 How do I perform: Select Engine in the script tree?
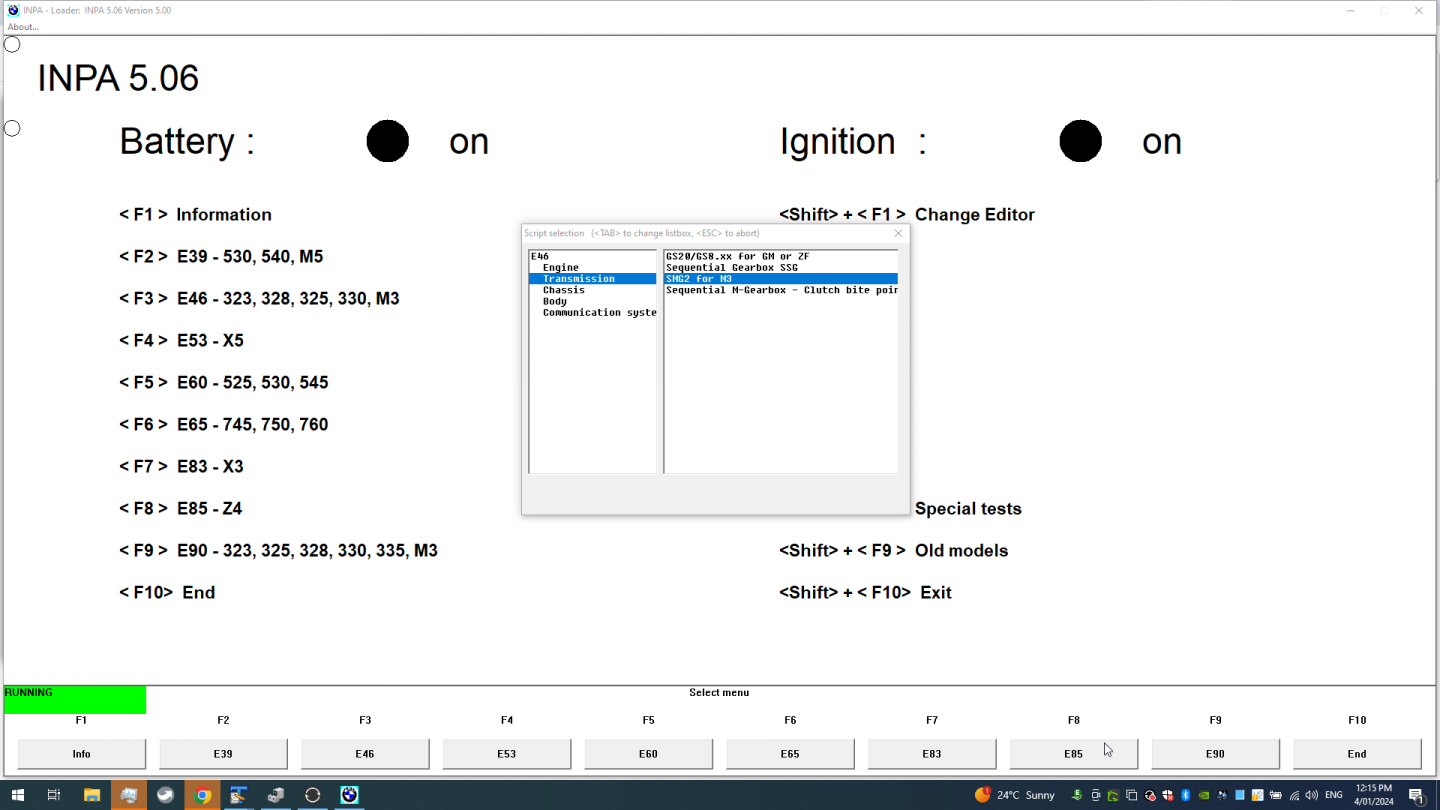click(x=561, y=268)
